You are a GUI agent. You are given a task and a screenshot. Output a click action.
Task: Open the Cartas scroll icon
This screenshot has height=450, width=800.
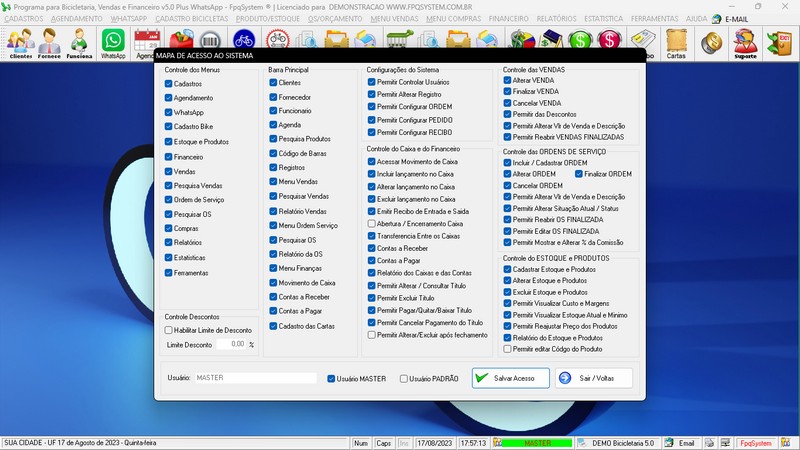(x=676, y=43)
